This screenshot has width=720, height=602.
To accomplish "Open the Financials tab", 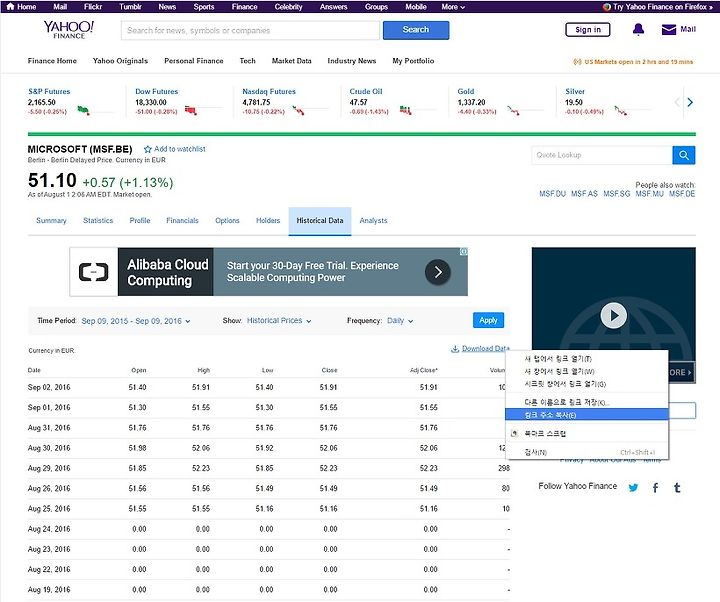I will point(182,220).
